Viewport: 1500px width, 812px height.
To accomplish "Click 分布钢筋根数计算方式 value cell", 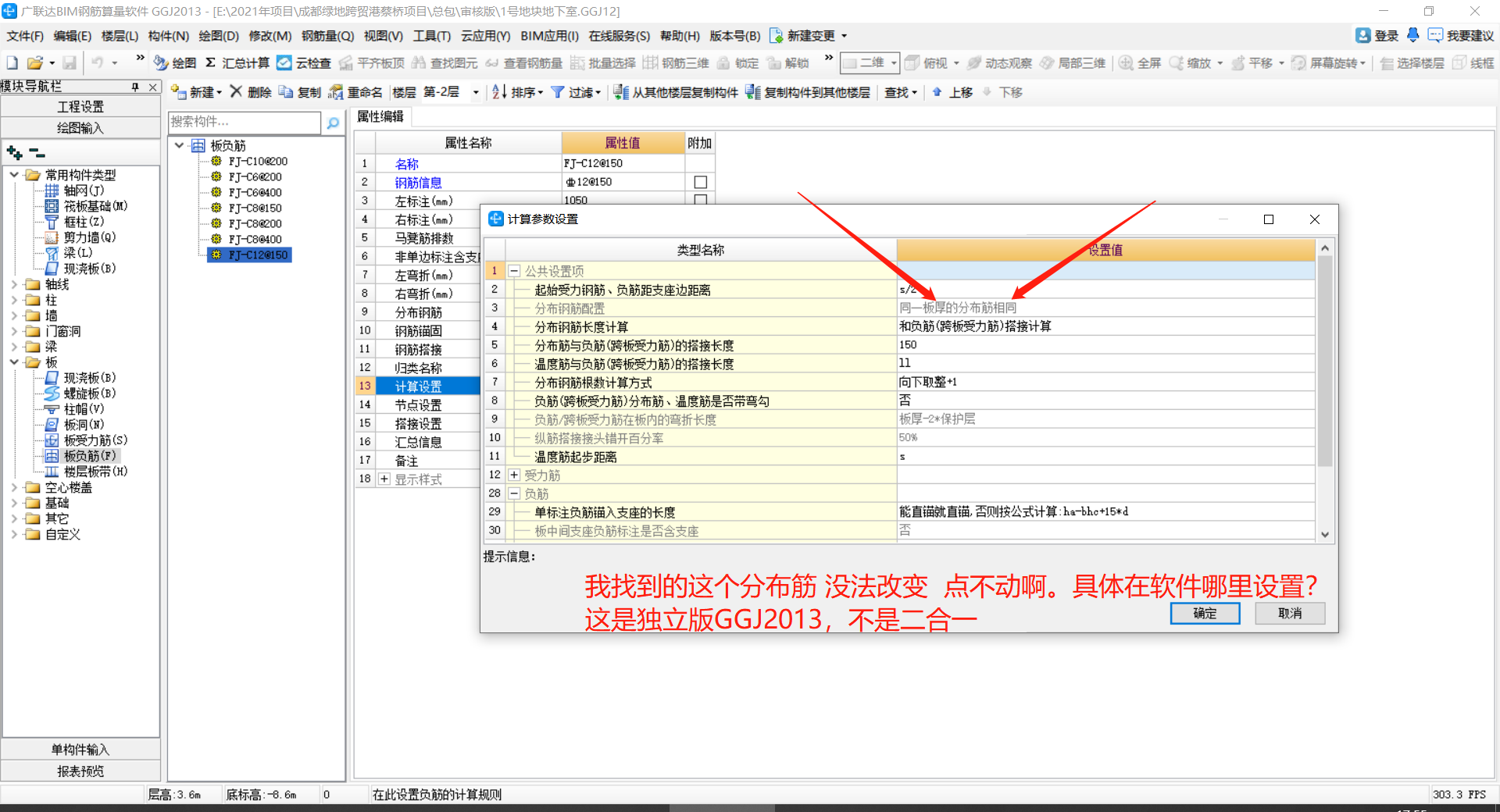I will 1105,382.
